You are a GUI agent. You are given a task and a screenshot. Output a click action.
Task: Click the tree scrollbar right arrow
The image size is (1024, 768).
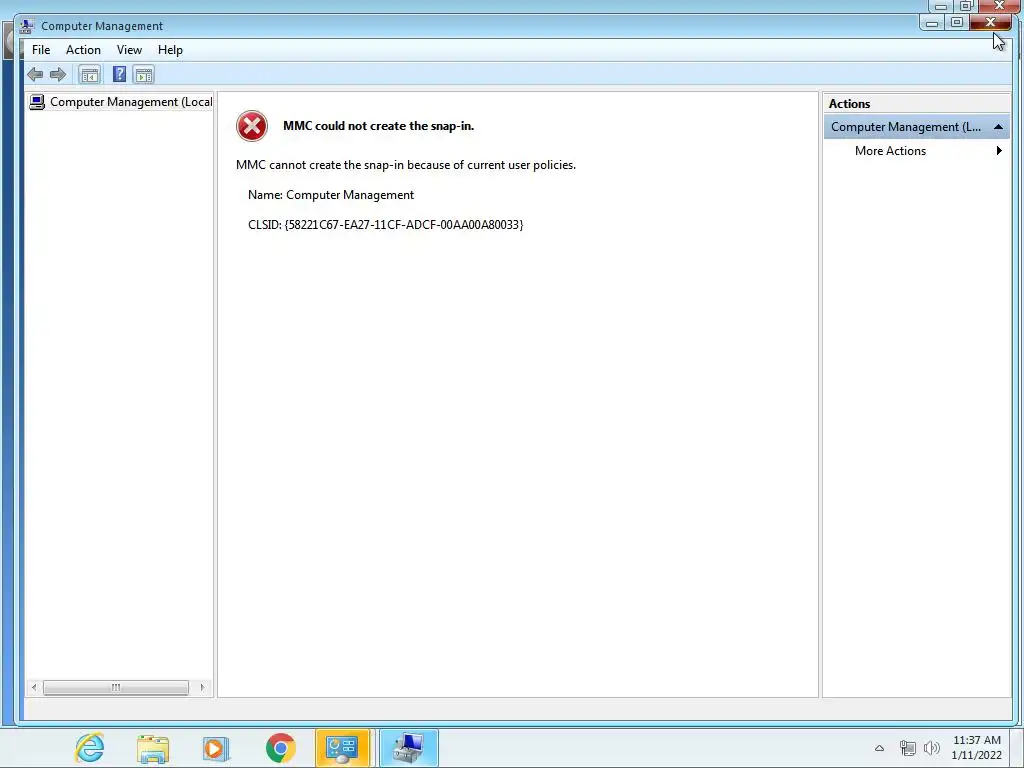(202, 687)
